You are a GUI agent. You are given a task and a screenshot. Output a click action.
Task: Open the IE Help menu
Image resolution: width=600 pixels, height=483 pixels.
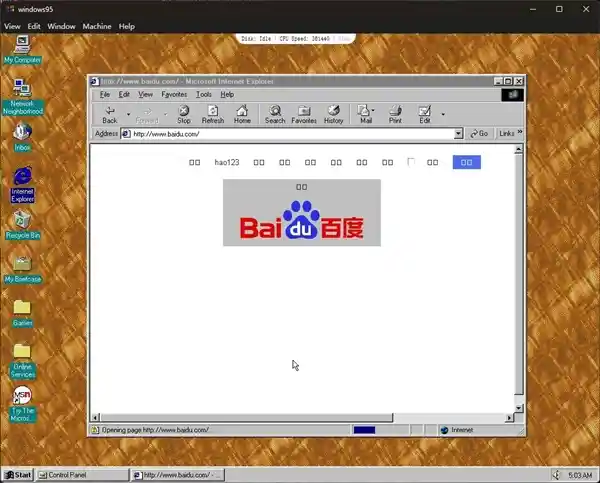pos(227,95)
